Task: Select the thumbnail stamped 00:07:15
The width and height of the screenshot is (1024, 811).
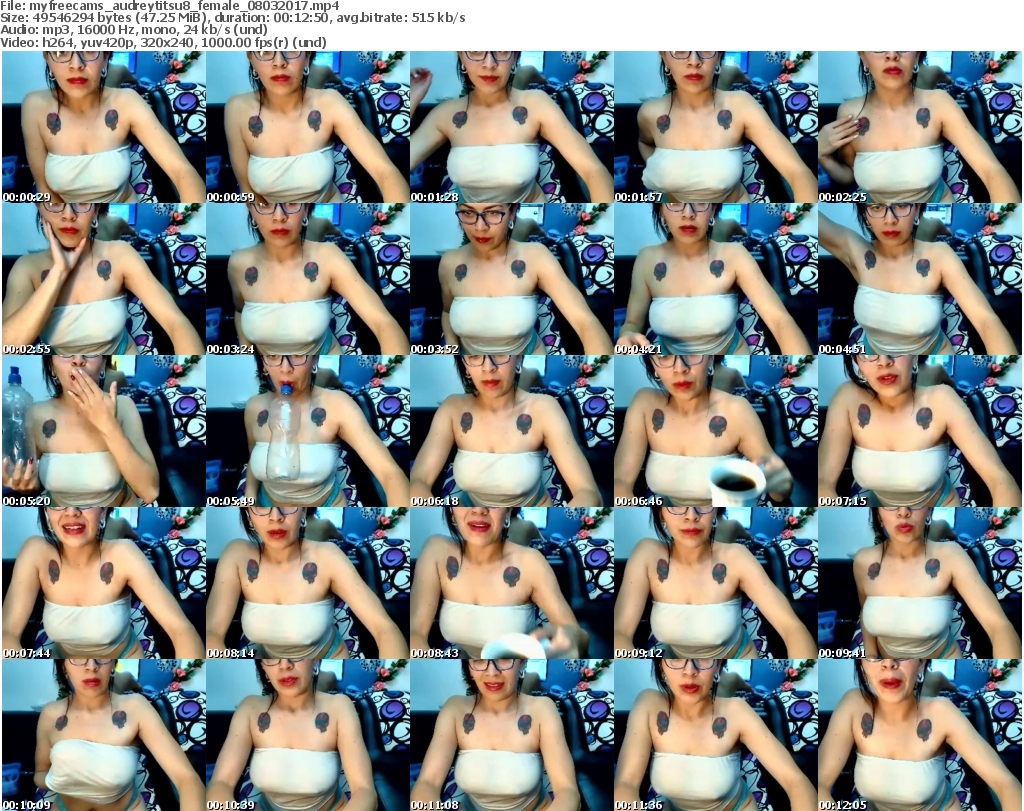Action: point(920,431)
